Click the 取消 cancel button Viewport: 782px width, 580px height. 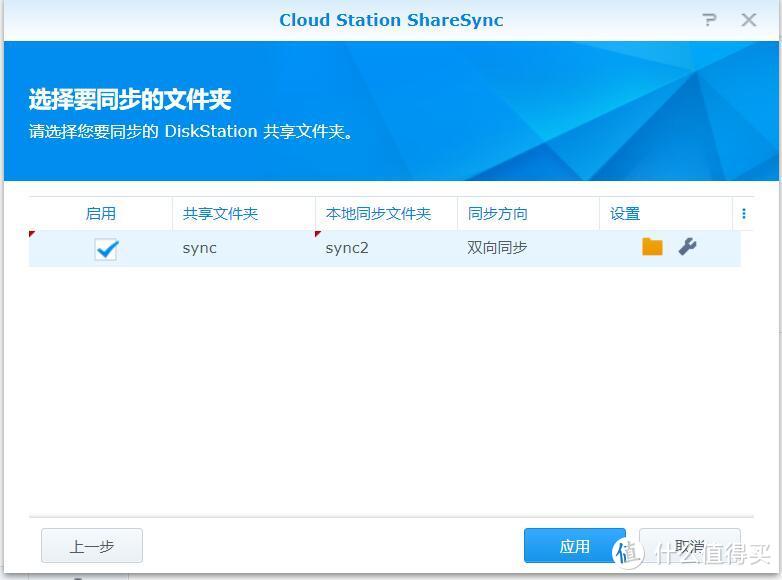coord(690,546)
